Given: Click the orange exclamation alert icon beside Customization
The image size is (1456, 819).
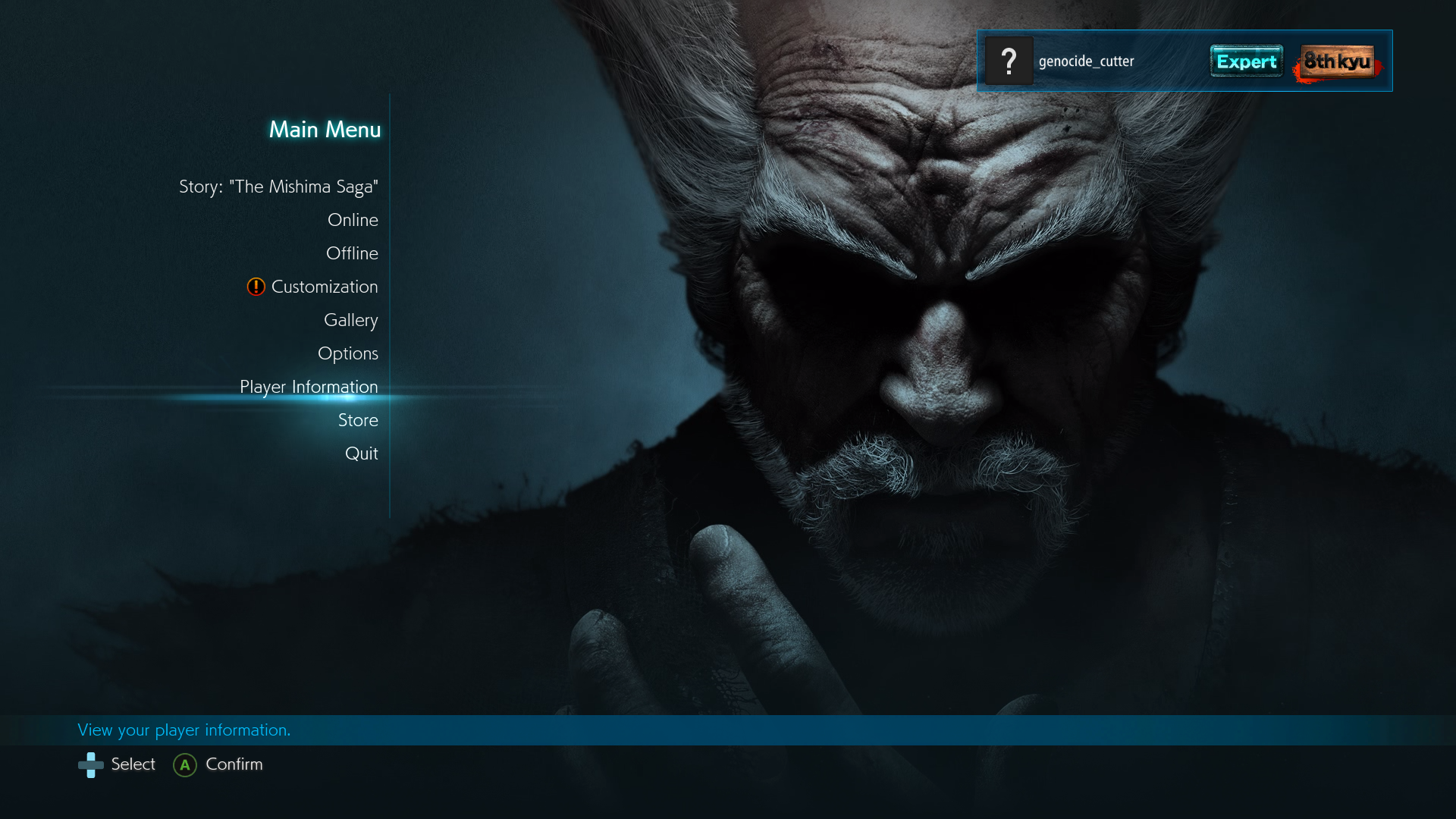Looking at the screenshot, I should (256, 287).
